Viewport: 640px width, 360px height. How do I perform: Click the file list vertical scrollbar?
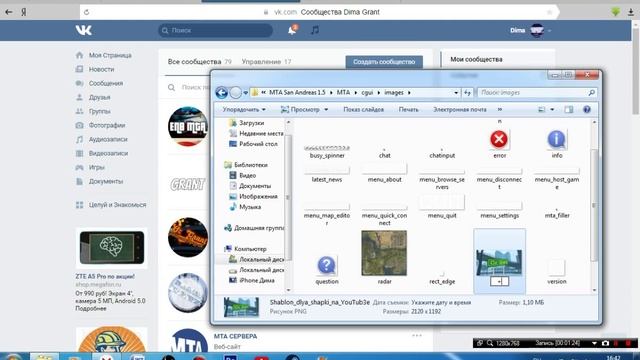[594, 206]
